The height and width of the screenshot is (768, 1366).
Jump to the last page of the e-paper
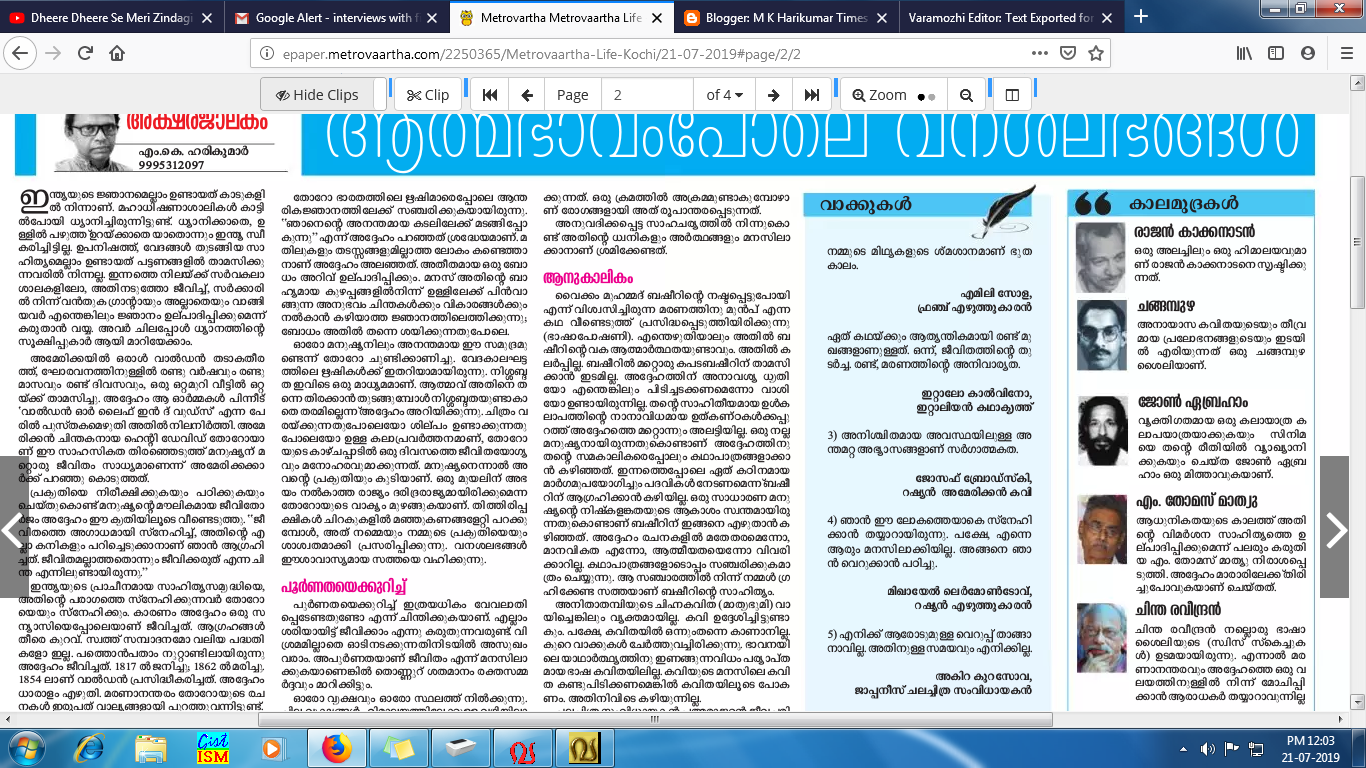click(x=811, y=95)
